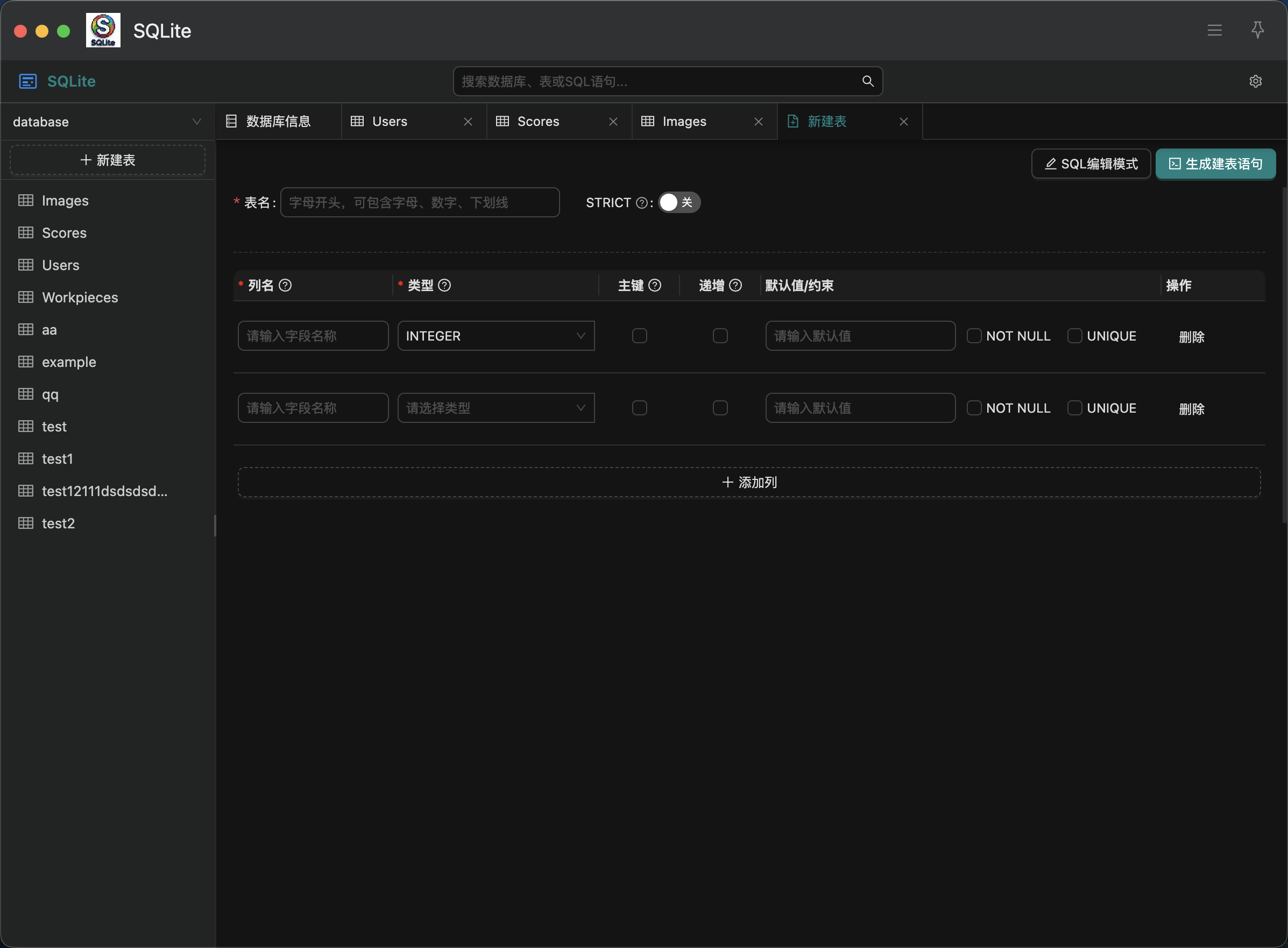This screenshot has height=948, width=1288.
Task: Click the search magnifier icon
Action: 867,81
